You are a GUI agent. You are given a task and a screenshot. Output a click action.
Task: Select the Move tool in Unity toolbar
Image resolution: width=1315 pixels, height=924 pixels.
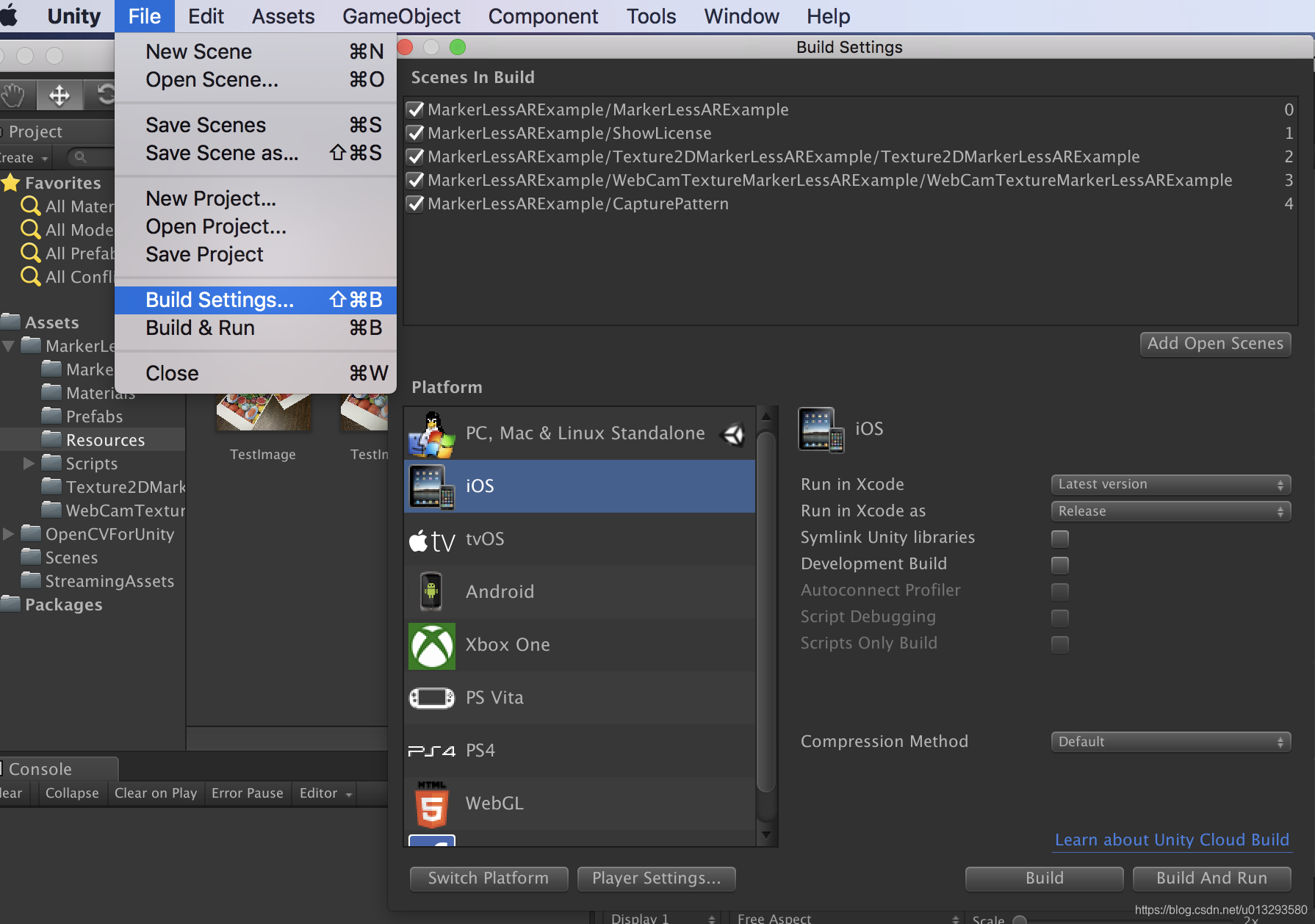[60, 95]
